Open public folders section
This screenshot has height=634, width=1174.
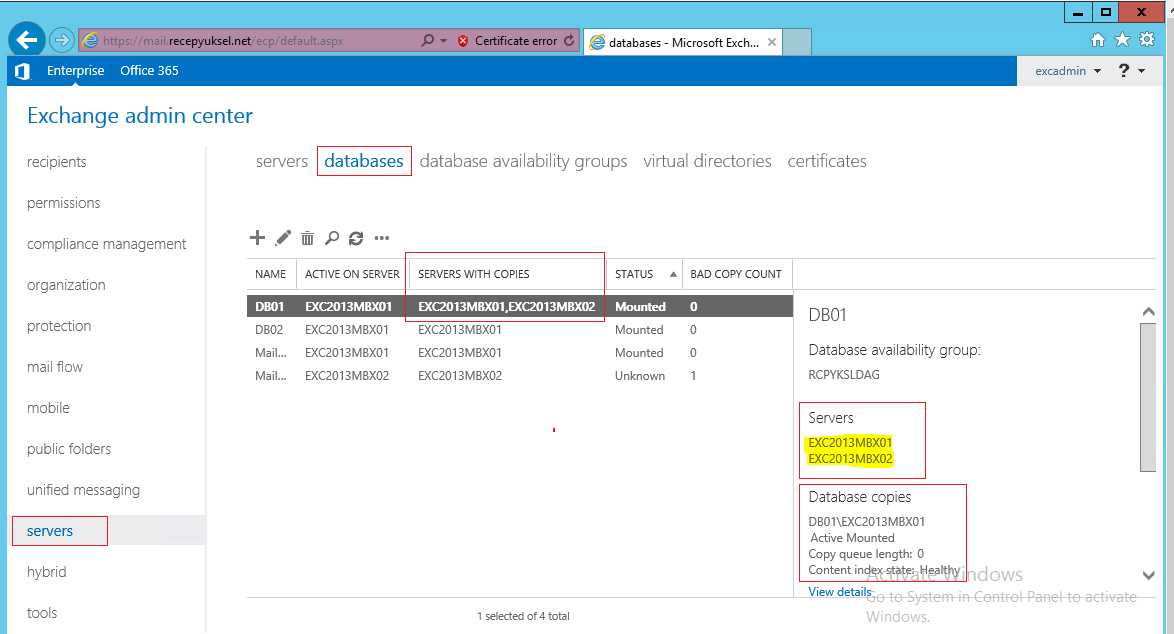69,449
